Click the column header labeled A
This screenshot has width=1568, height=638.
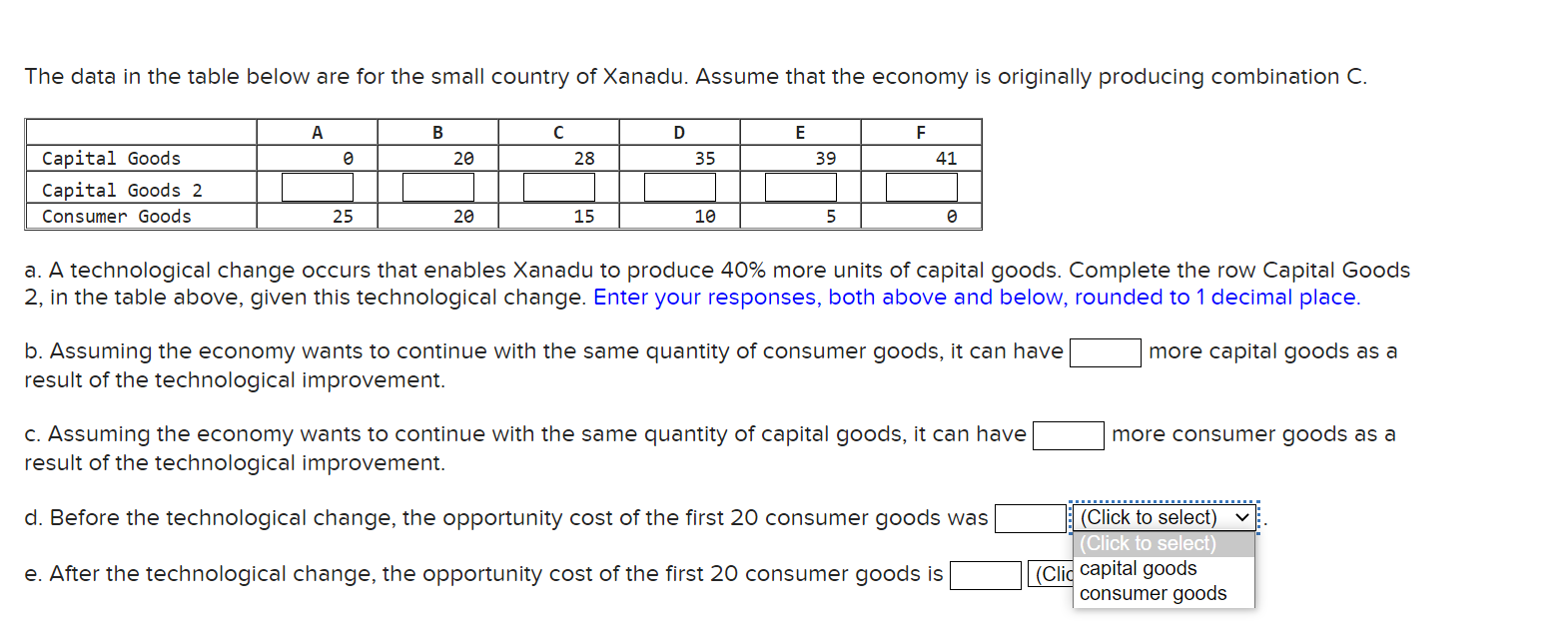[317, 130]
